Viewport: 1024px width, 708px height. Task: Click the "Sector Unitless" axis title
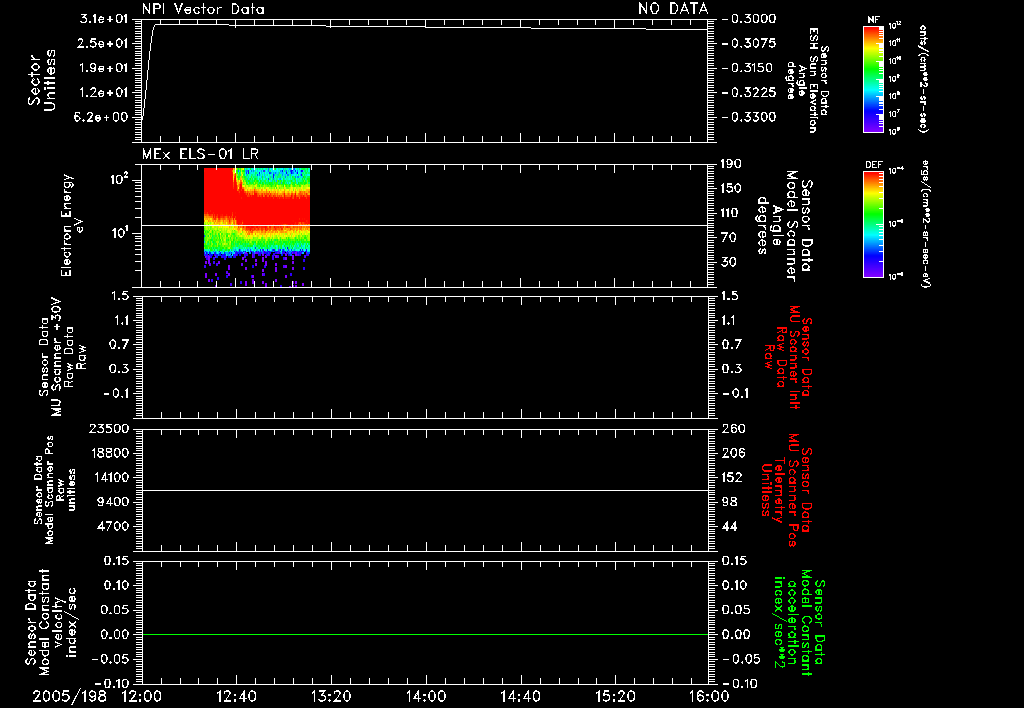[x=42, y=80]
